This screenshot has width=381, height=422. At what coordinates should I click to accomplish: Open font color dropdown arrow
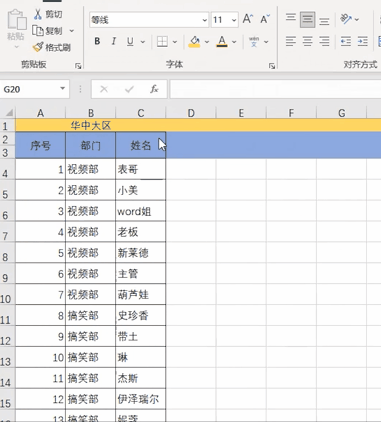(x=234, y=42)
